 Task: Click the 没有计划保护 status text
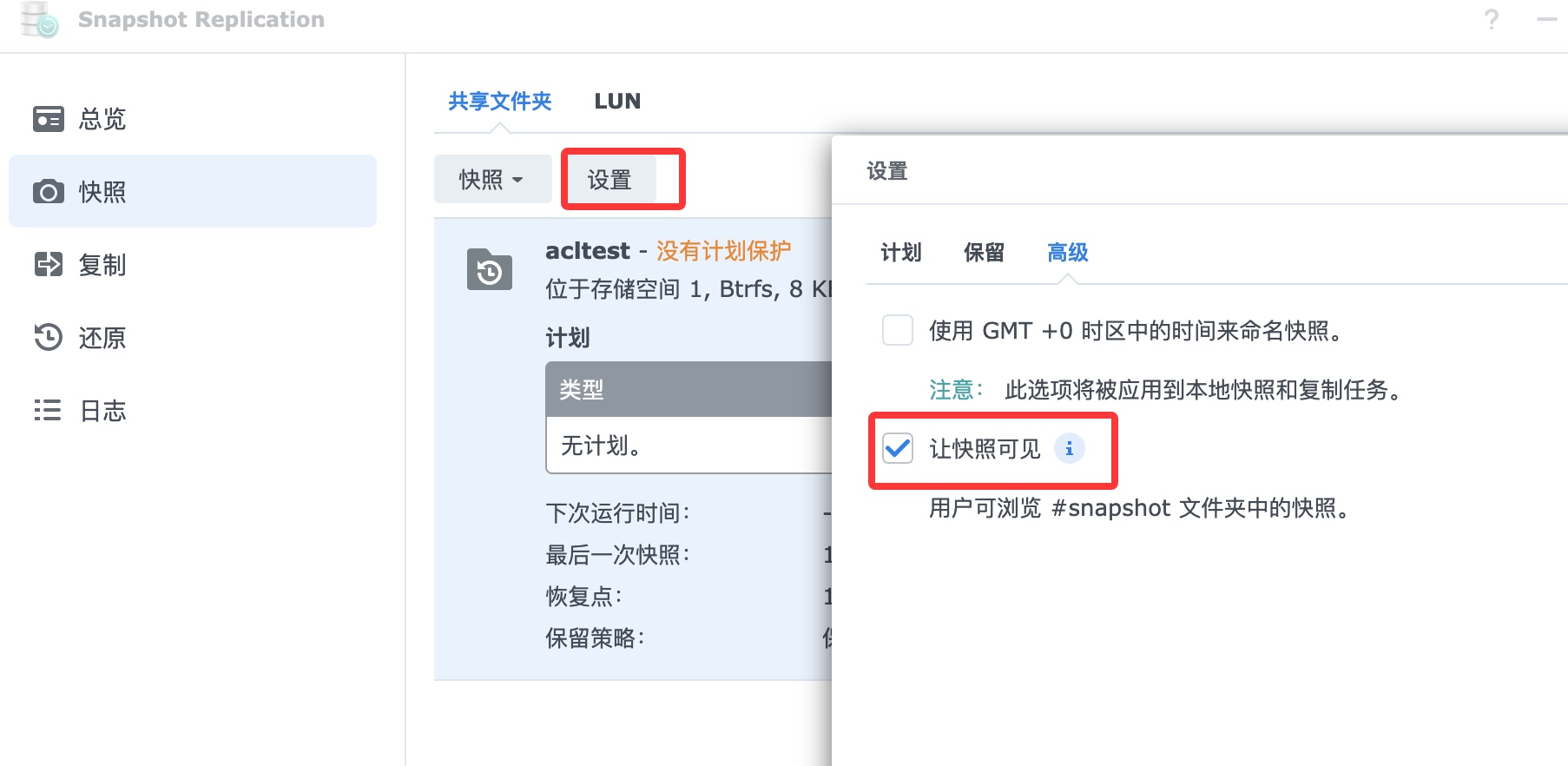point(723,251)
